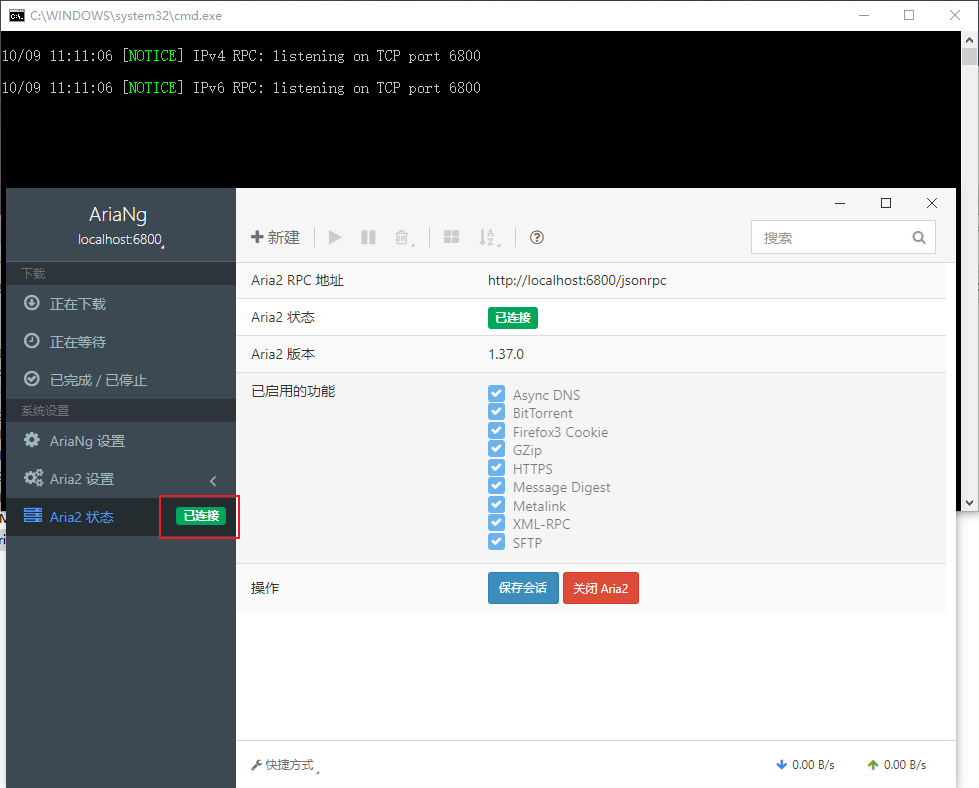Click the start/play task icon
Screen dimensions: 979x788
tap(335, 237)
